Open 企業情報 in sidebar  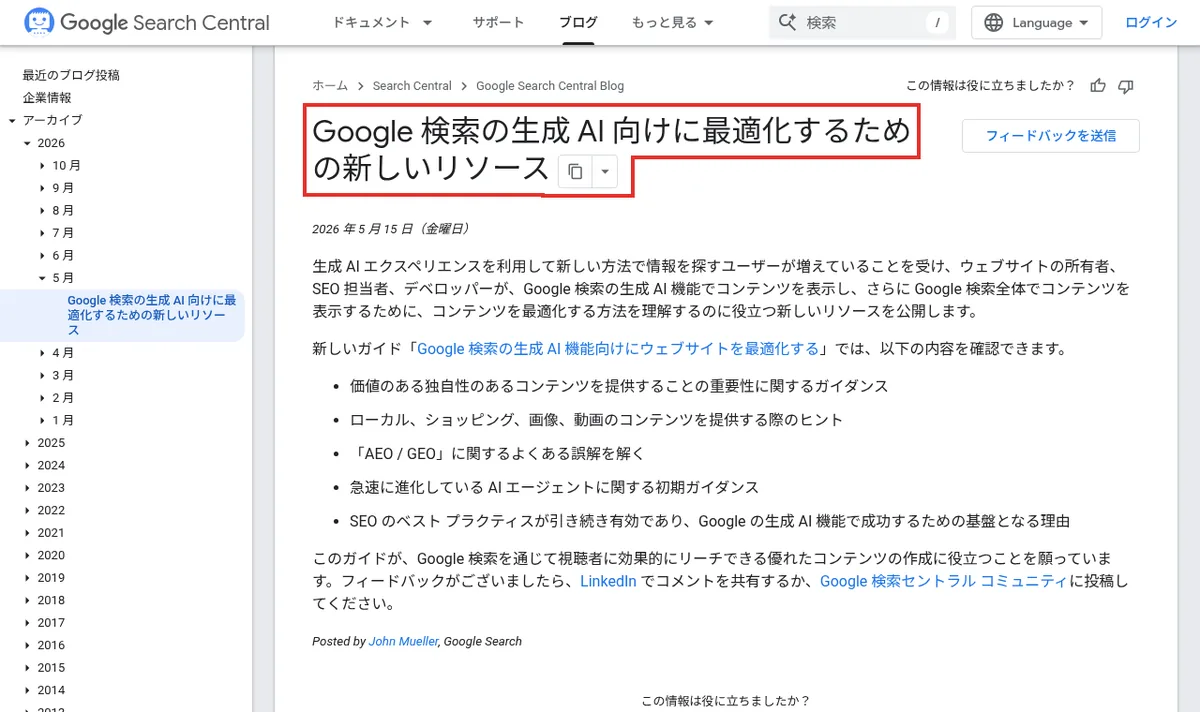point(47,98)
